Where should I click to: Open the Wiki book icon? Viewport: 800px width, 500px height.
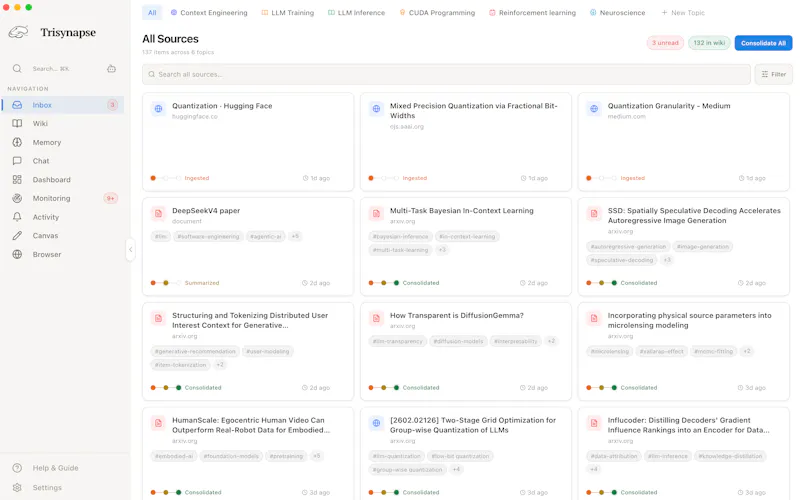[17, 123]
